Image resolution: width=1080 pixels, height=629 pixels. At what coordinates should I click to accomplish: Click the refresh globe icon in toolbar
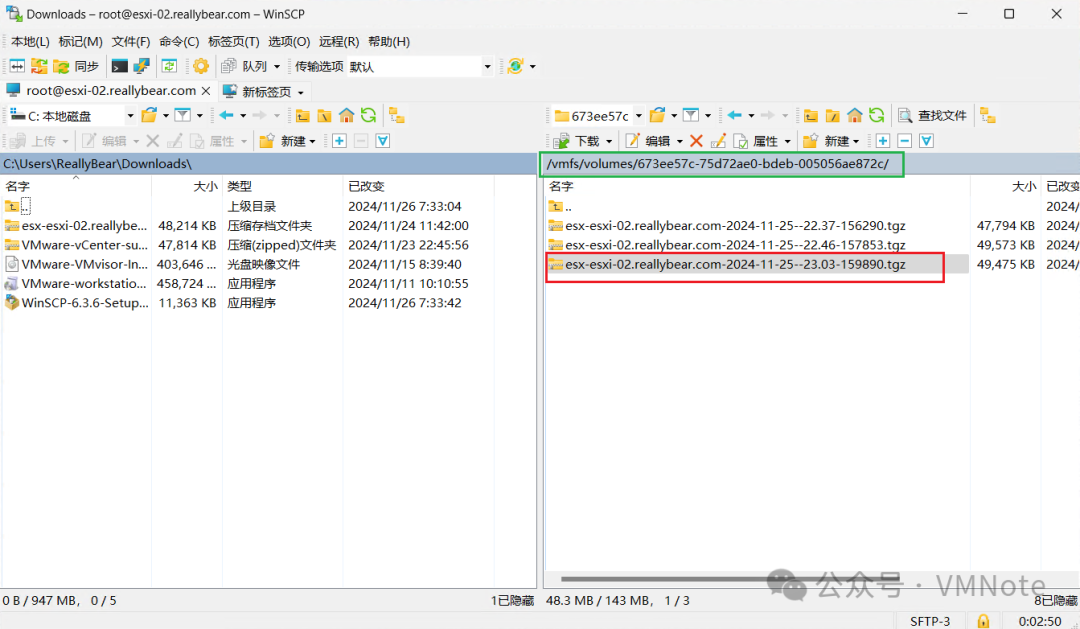(515, 66)
